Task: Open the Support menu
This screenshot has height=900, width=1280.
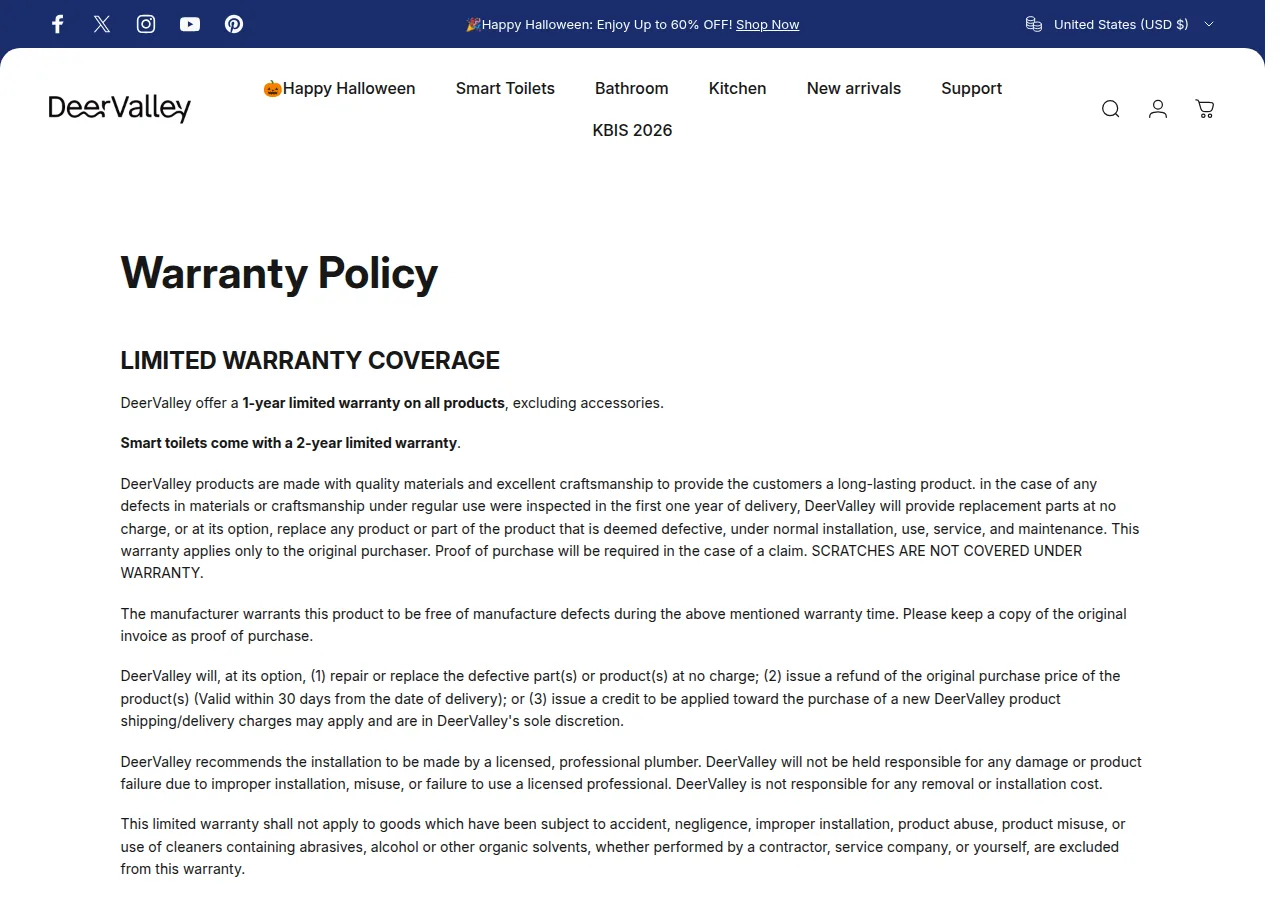Action: point(971,88)
